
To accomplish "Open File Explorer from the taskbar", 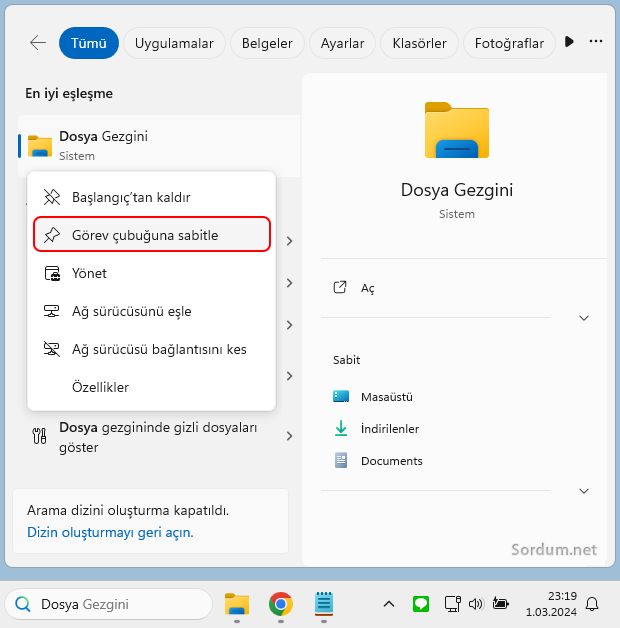I will pyautogui.click(x=237, y=604).
